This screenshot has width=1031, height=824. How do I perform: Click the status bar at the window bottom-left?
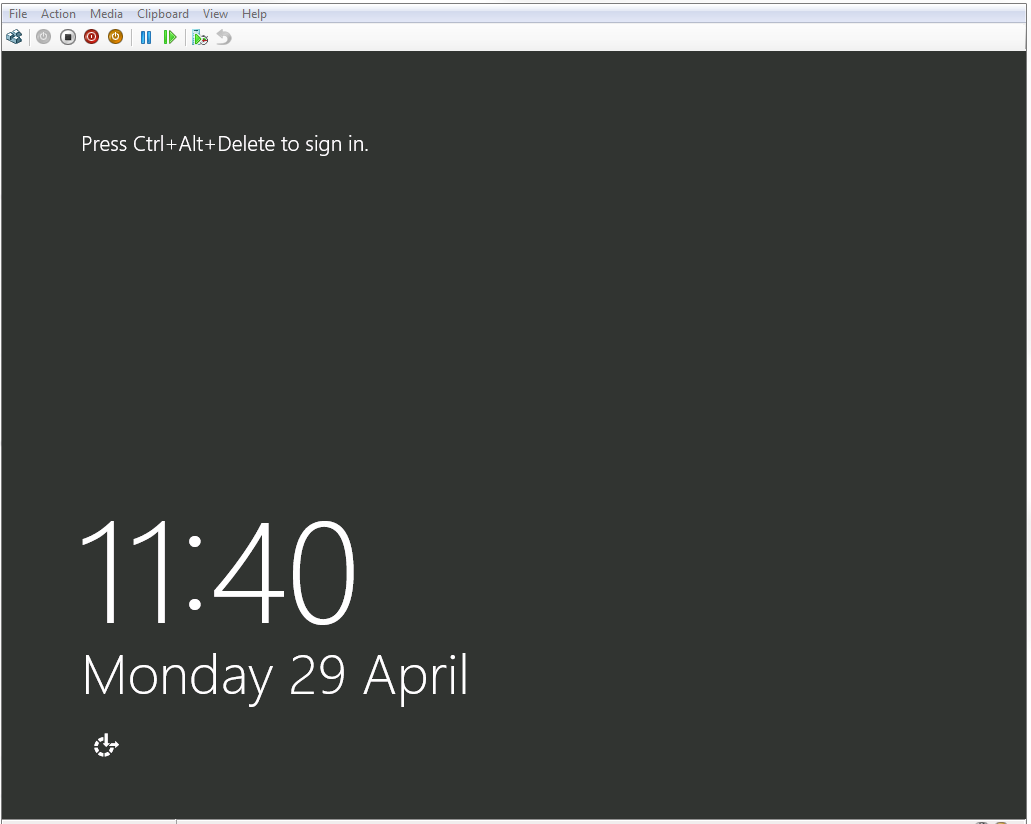[x=88, y=821]
